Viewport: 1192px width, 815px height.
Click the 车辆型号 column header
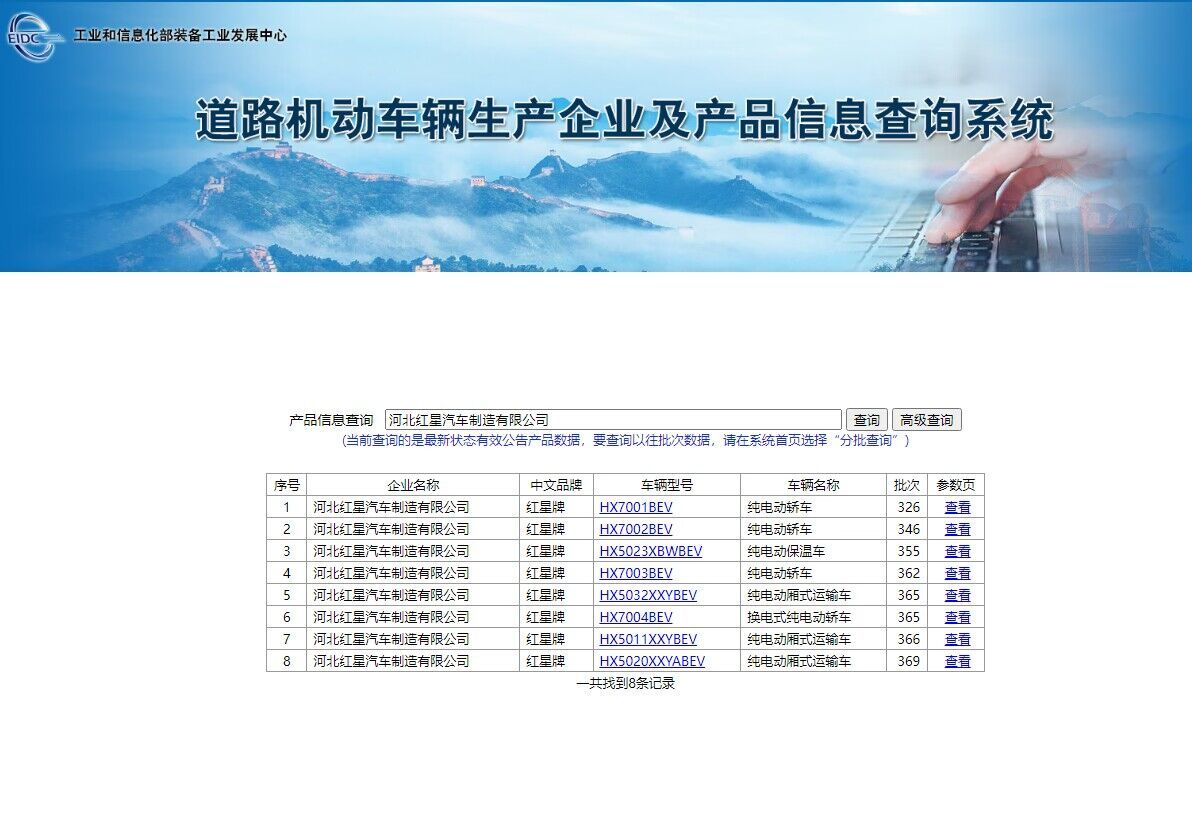point(667,485)
